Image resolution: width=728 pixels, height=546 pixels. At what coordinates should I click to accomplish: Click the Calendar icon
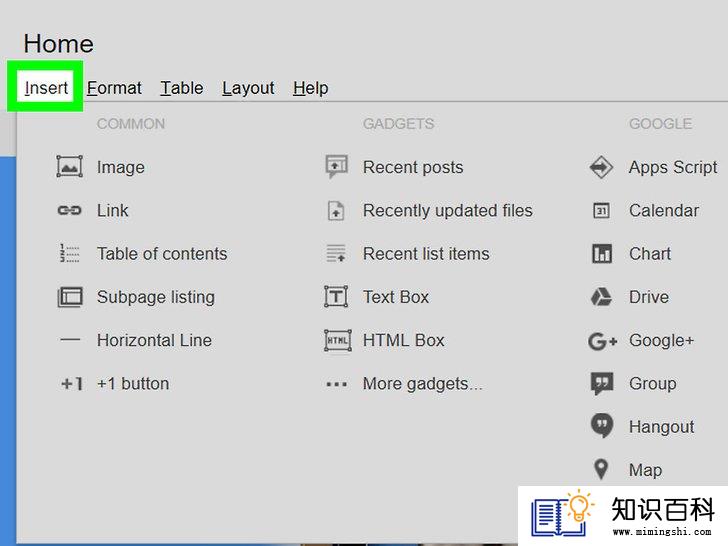coord(602,210)
